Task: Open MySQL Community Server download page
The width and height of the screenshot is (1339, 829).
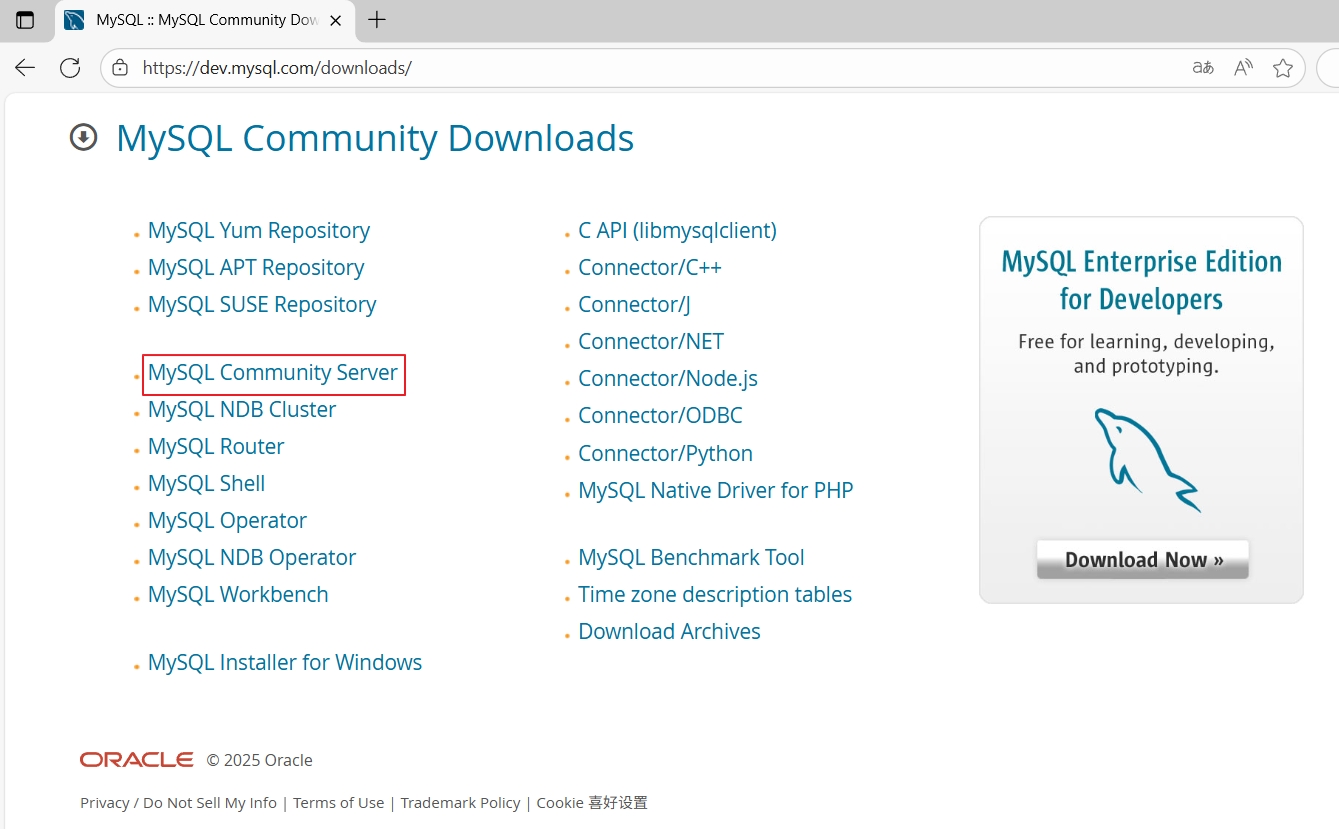Action: click(272, 372)
